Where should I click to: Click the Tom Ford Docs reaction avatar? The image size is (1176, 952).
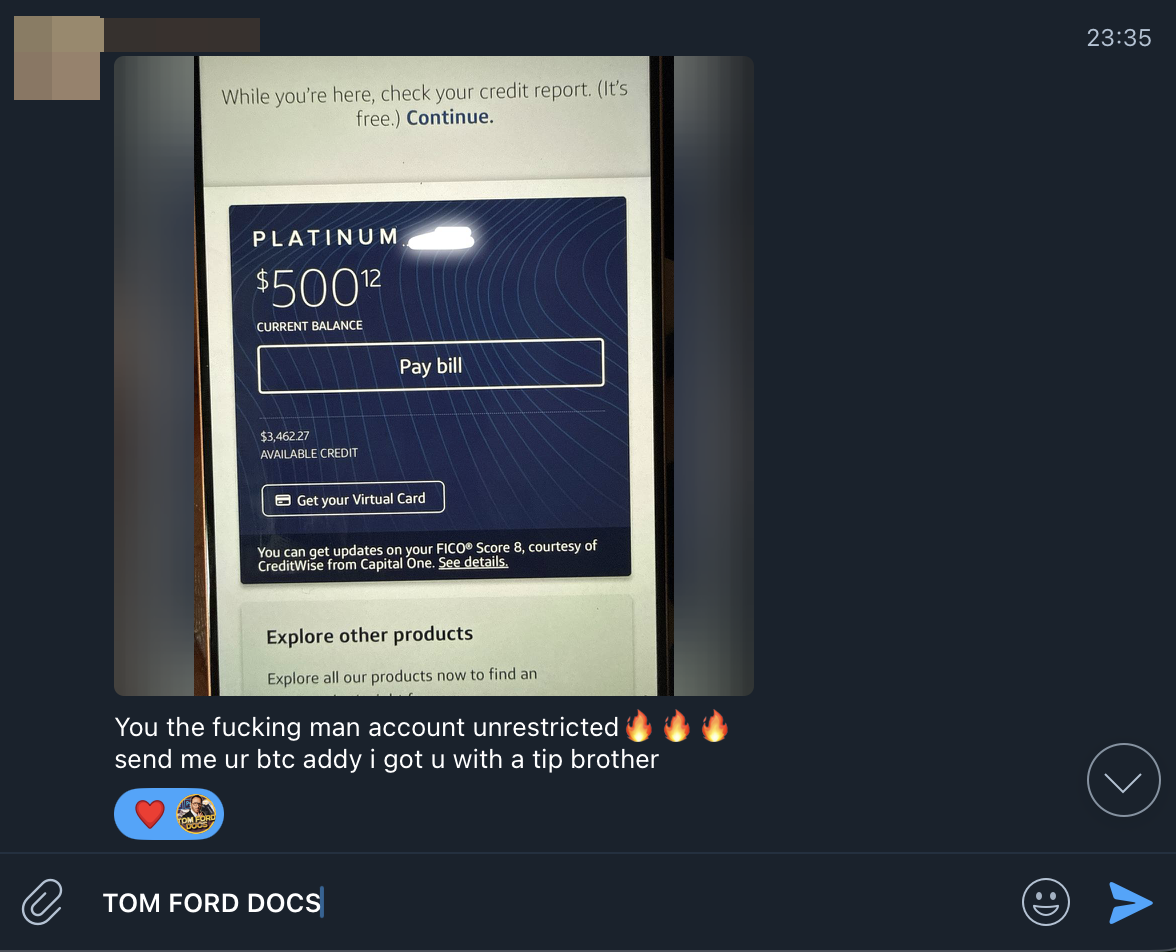click(196, 814)
